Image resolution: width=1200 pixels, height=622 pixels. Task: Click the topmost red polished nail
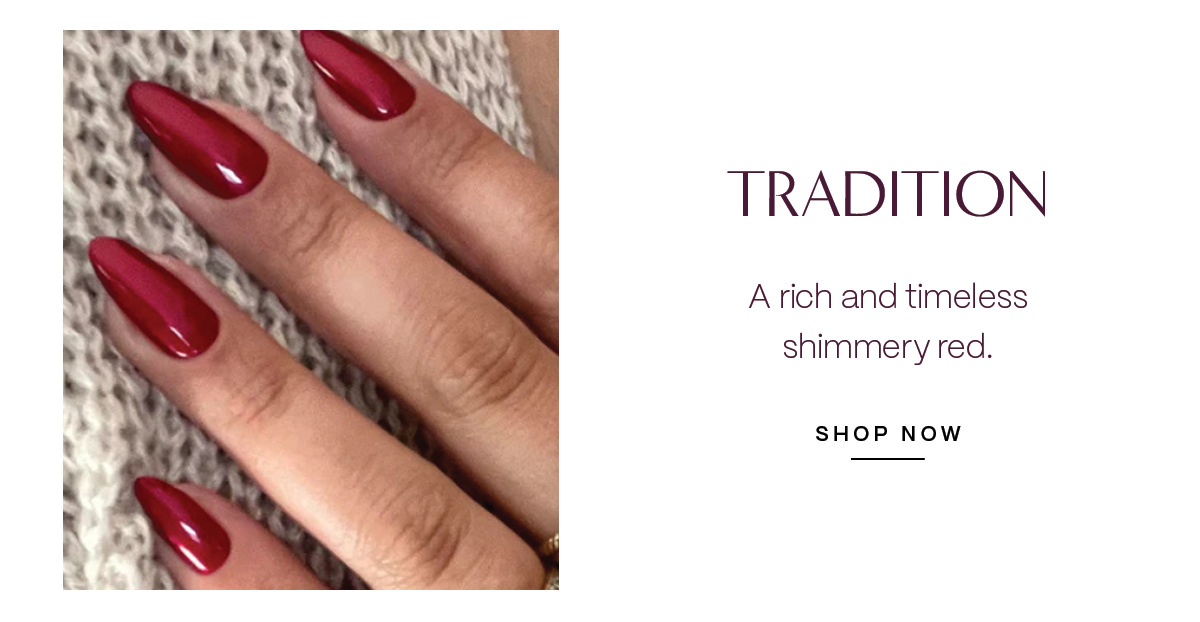[x=358, y=73]
